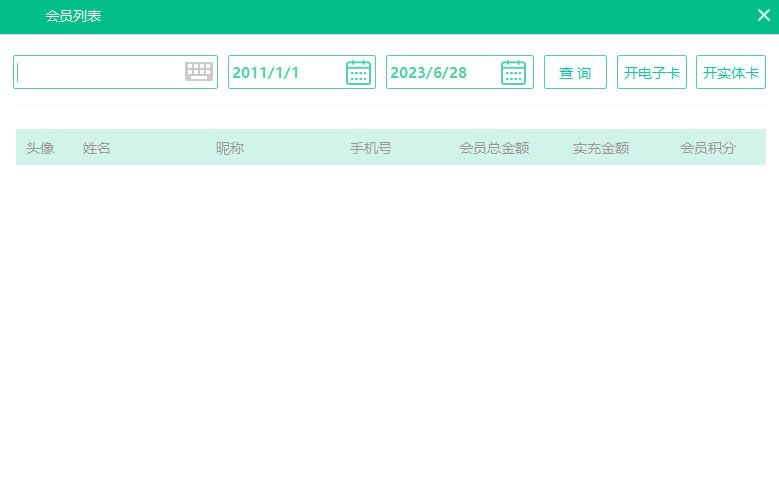Viewport: 779px width, 488px height.
Task: Sort by 会员总金额 column header
Action: (494, 148)
